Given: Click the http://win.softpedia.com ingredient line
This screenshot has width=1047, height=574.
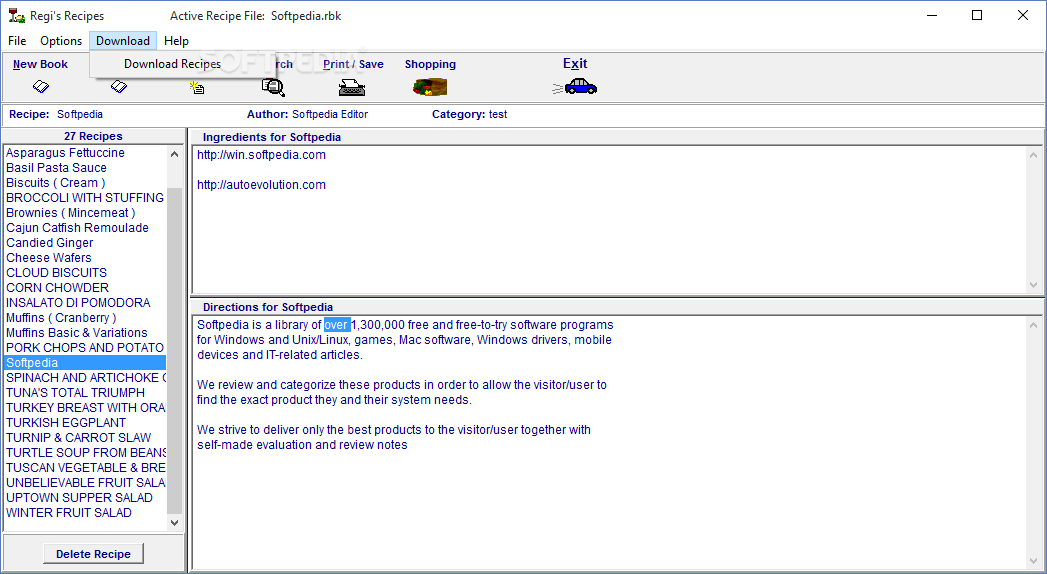Looking at the screenshot, I should [x=261, y=155].
